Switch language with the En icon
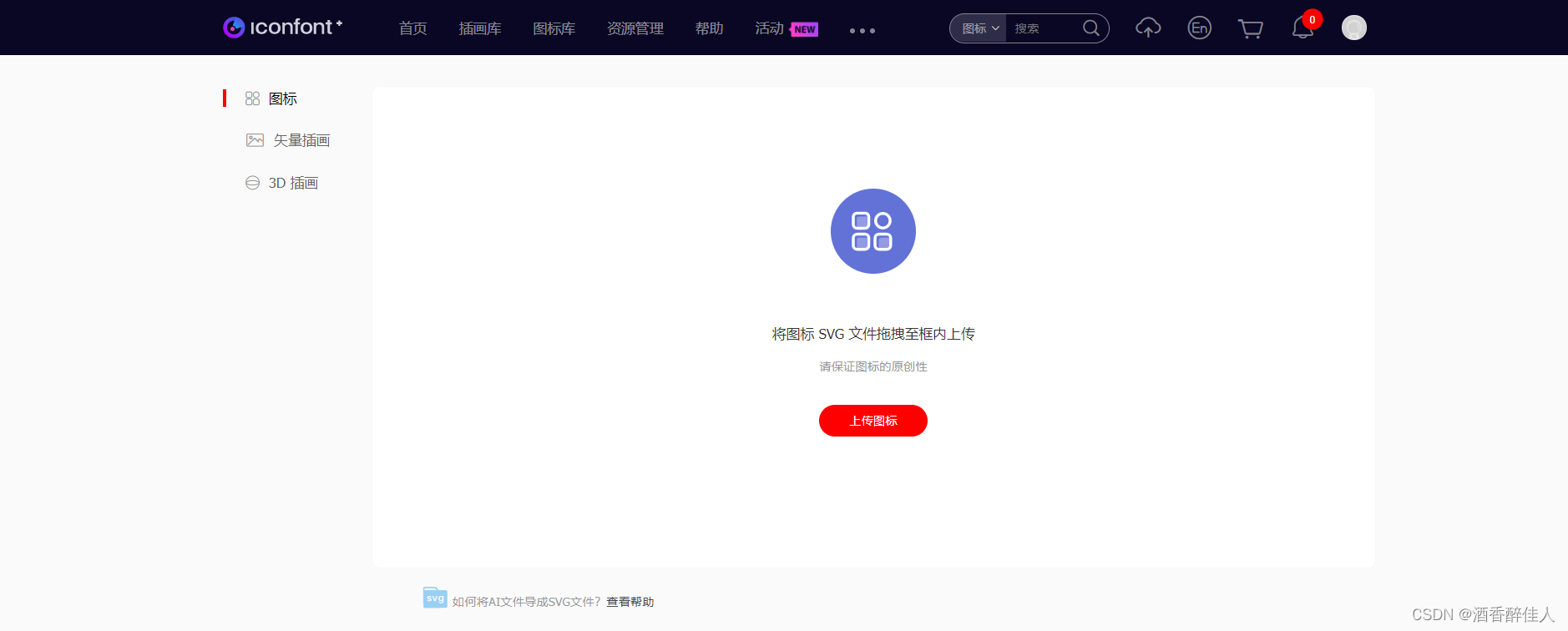Viewport: 1568px width, 631px height. 1200,28
